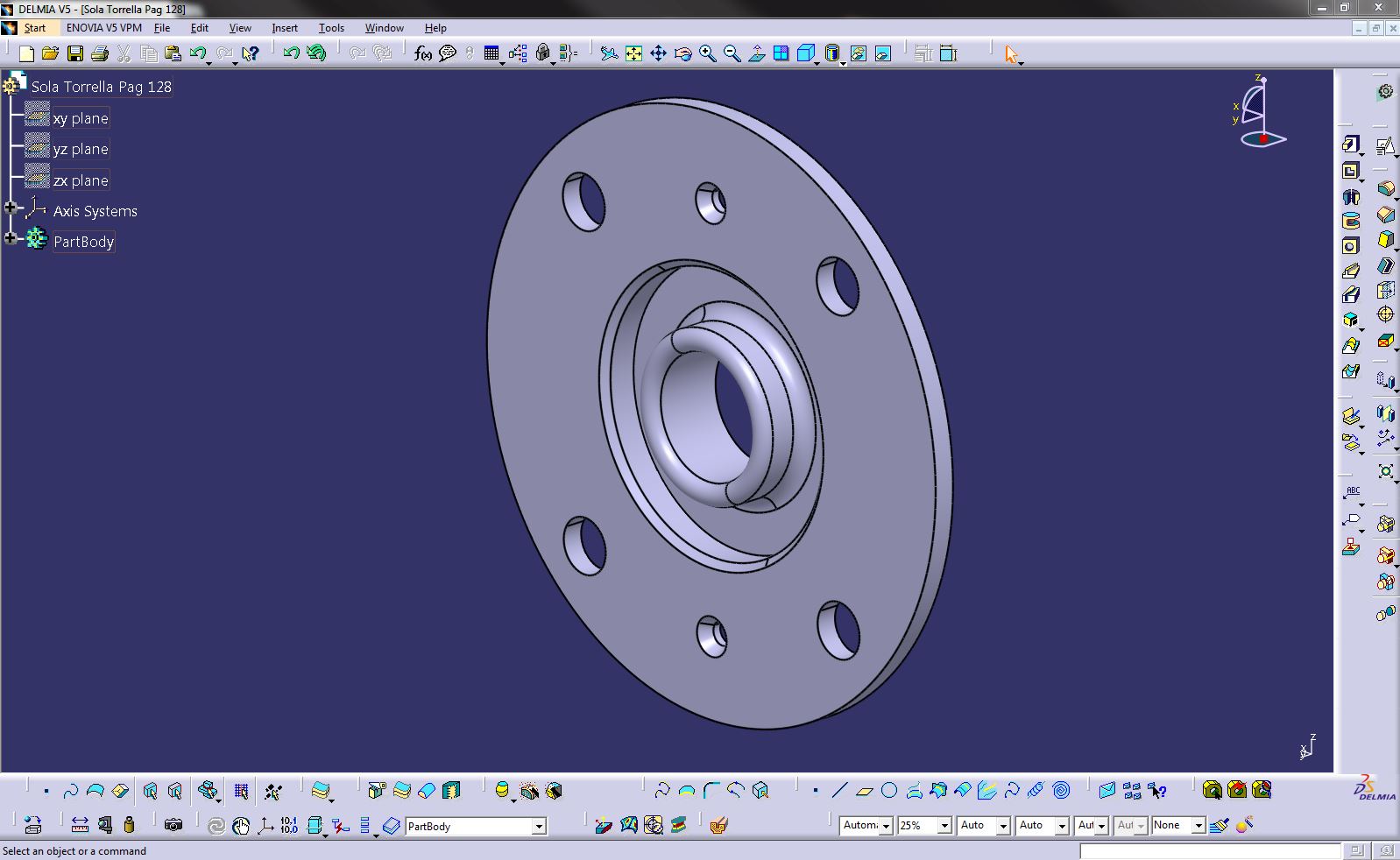Select the PartBody label in the tree
Image resolution: width=1400 pixels, height=860 pixels.
click(x=83, y=242)
